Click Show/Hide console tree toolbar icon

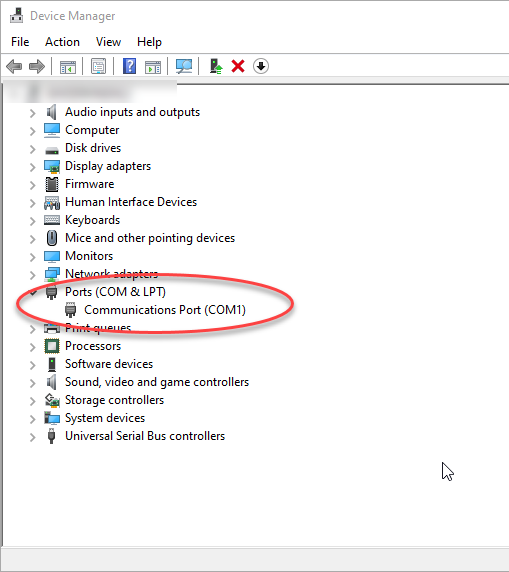tap(68, 66)
